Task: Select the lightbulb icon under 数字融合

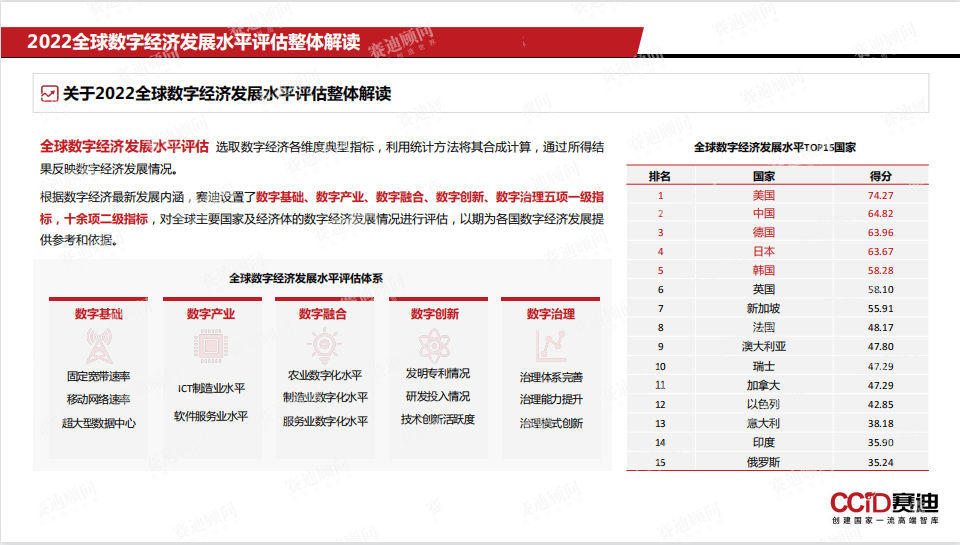Action: 324,345
